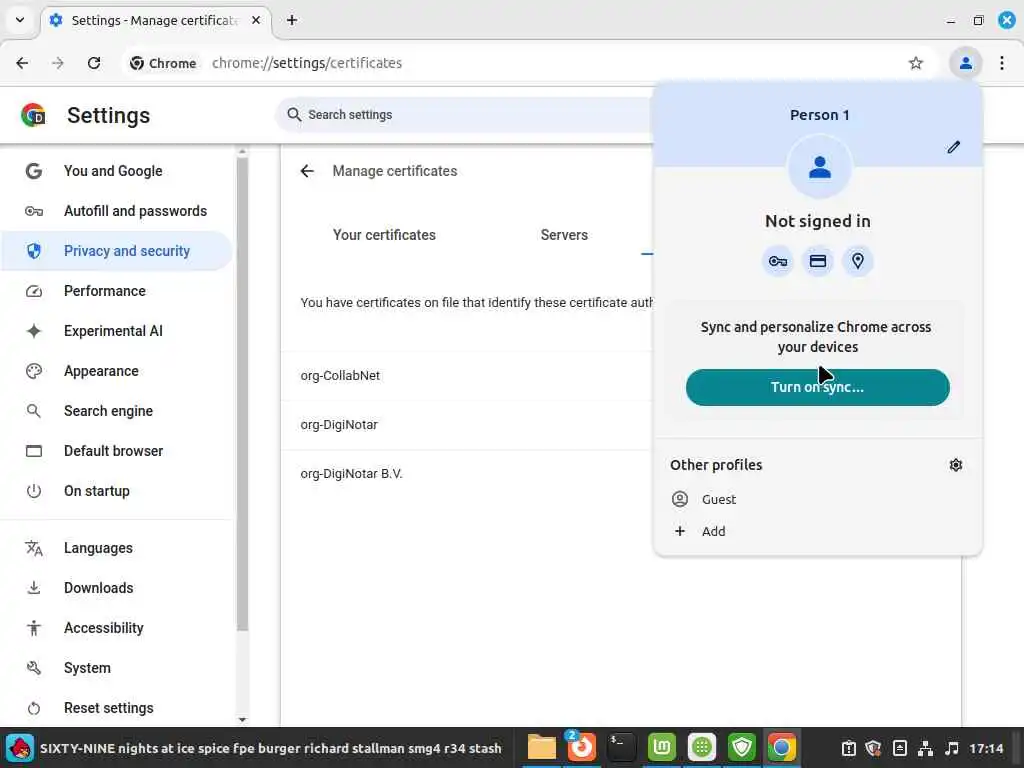Edit the Person 1 profile with the pencil icon
The height and width of the screenshot is (768, 1024).
(953, 147)
